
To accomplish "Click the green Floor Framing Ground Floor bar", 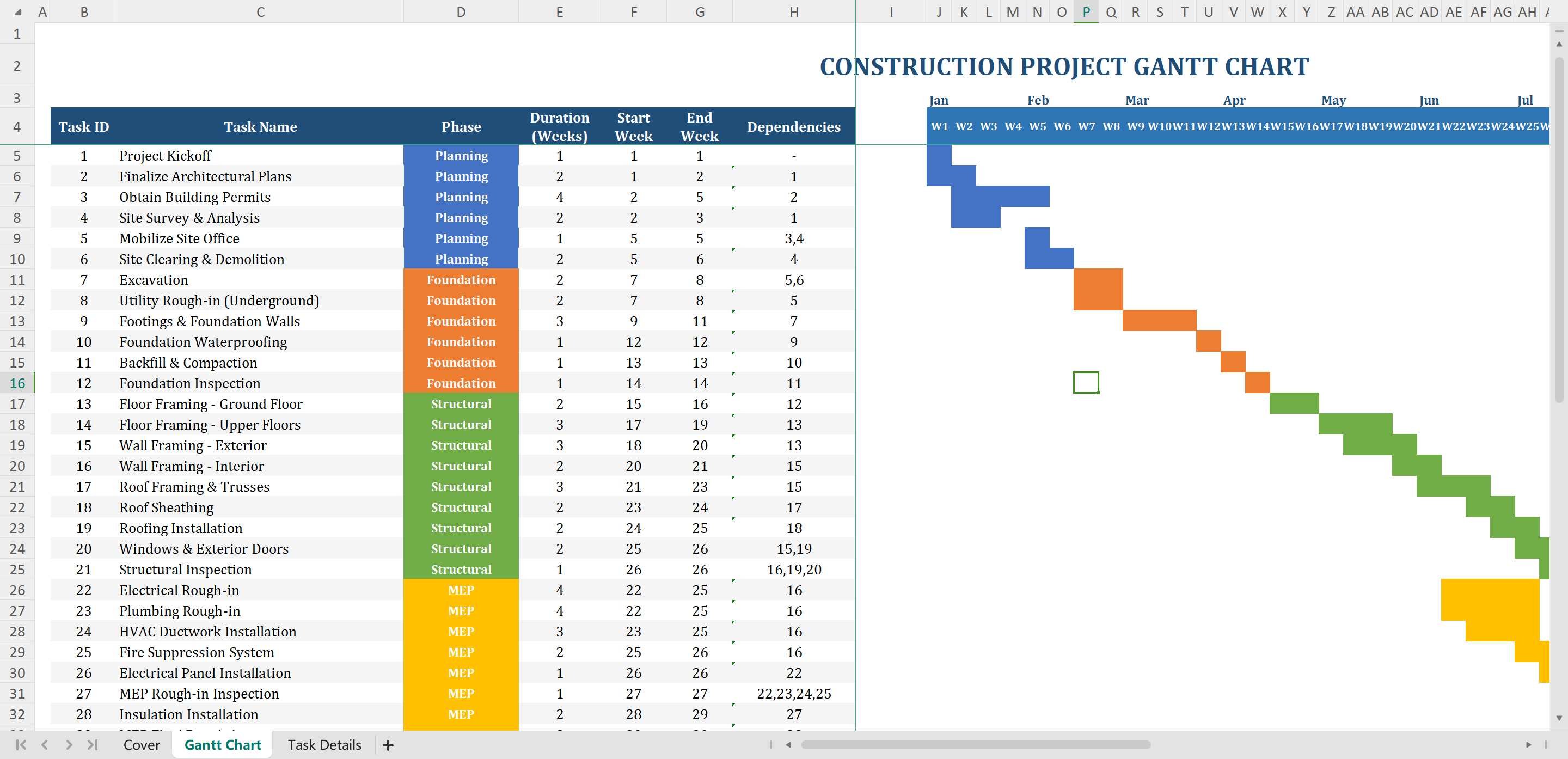I will [x=1294, y=403].
